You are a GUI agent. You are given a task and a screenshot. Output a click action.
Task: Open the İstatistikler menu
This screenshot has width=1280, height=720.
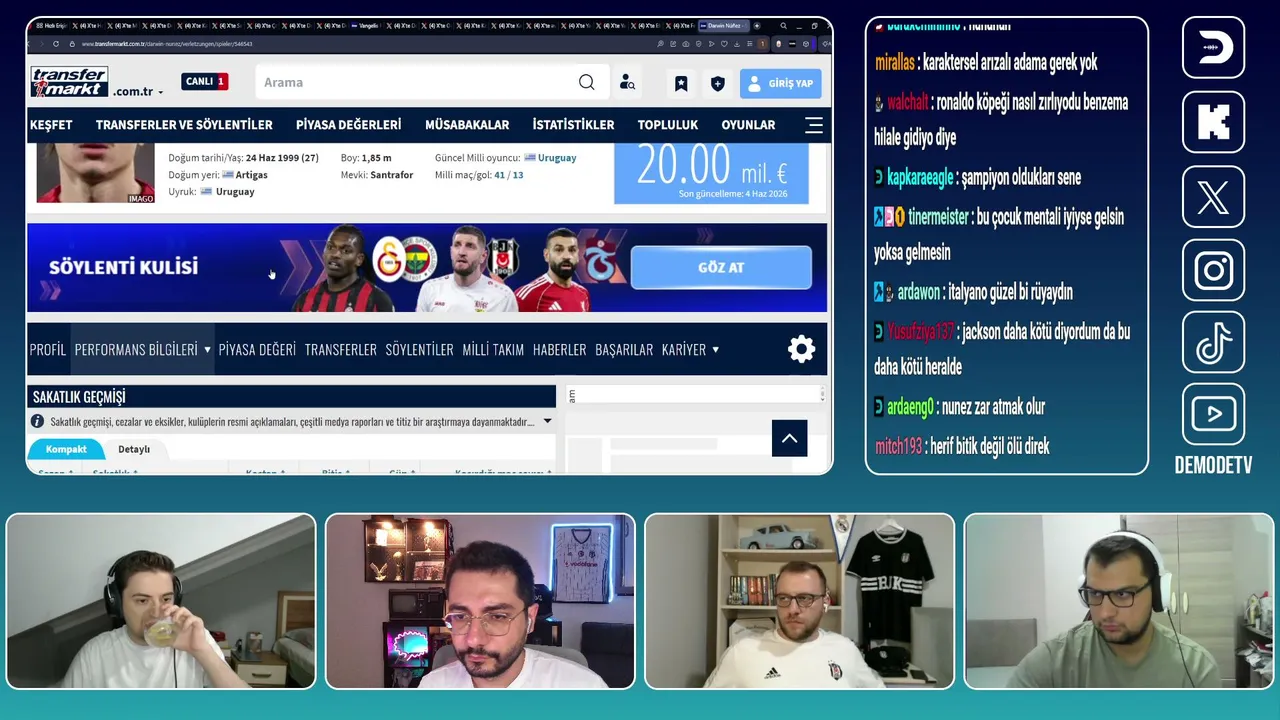[x=573, y=125]
